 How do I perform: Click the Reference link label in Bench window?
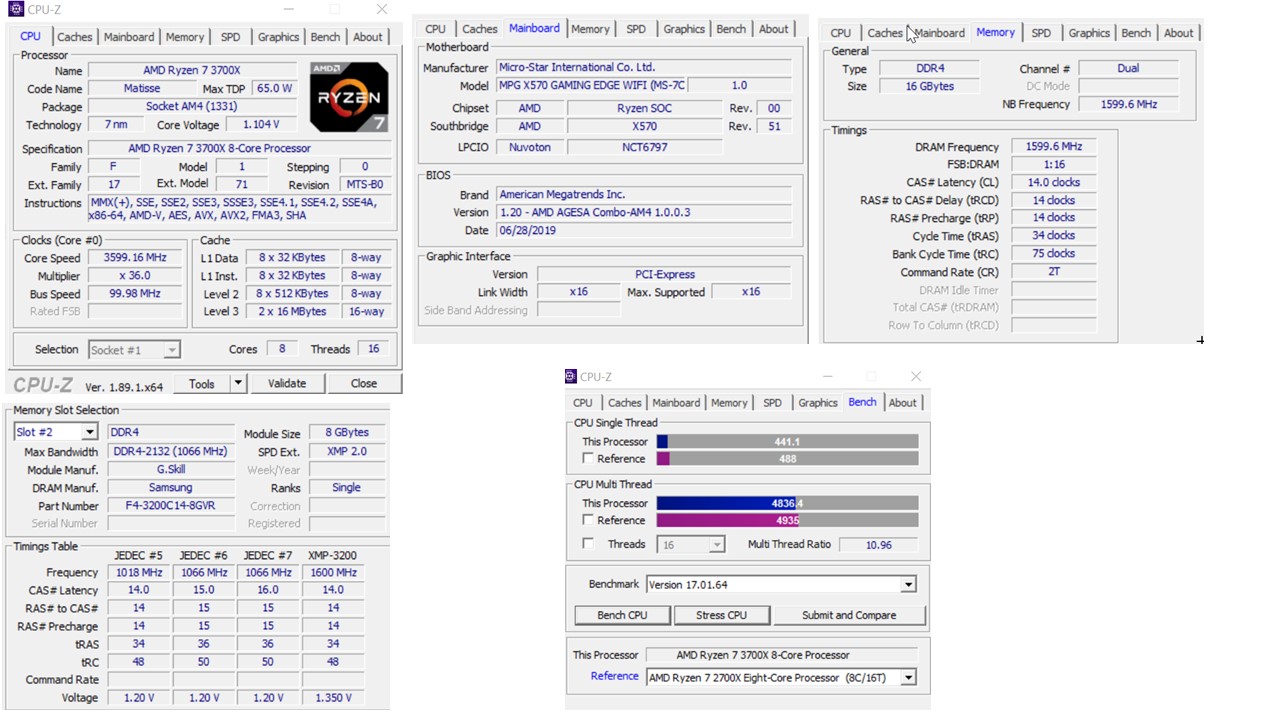coord(614,676)
